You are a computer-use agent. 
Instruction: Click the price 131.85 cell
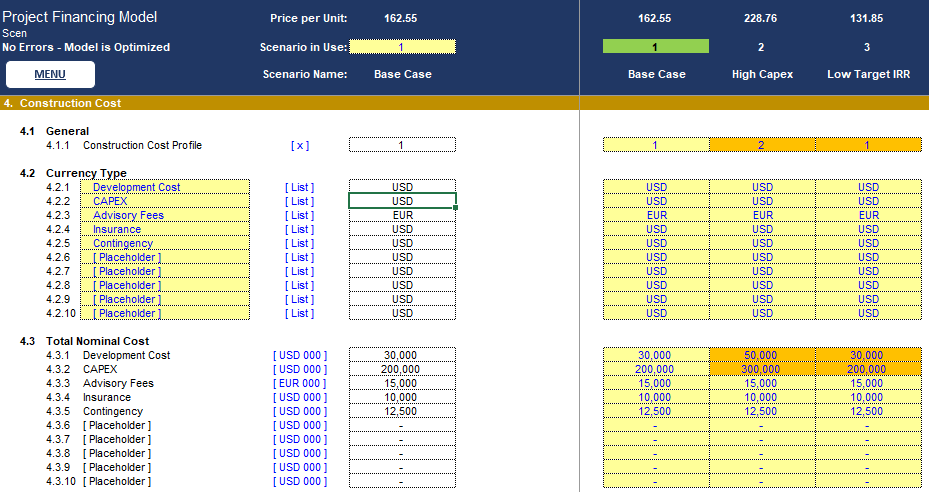(867, 18)
